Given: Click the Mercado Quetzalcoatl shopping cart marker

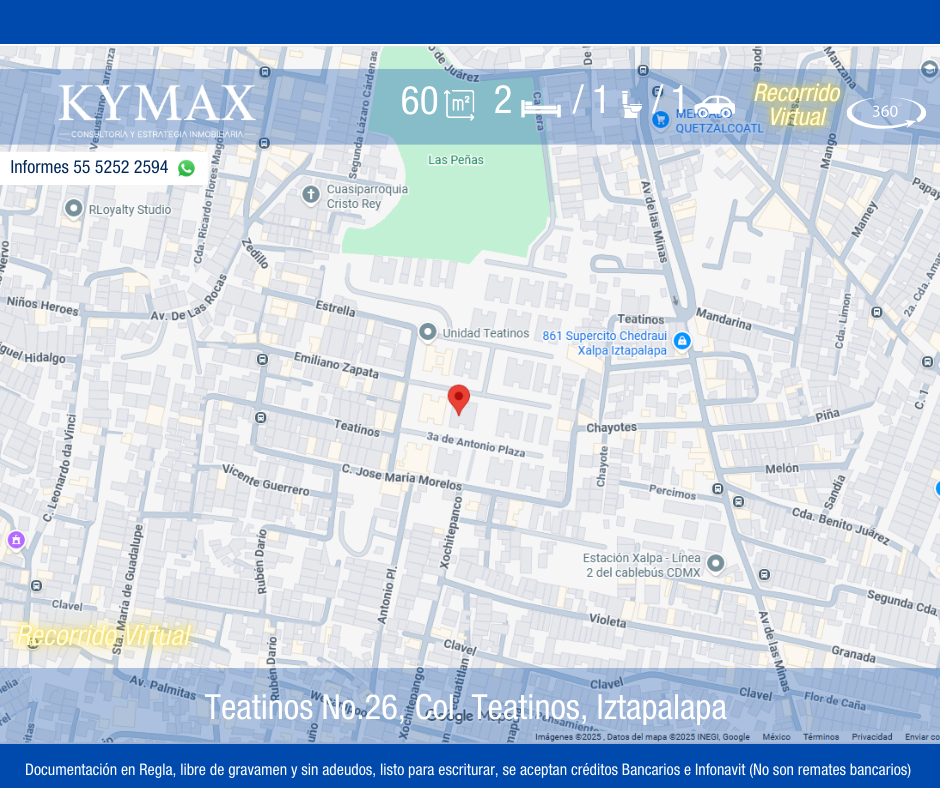Looking at the screenshot, I should click(660, 119).
